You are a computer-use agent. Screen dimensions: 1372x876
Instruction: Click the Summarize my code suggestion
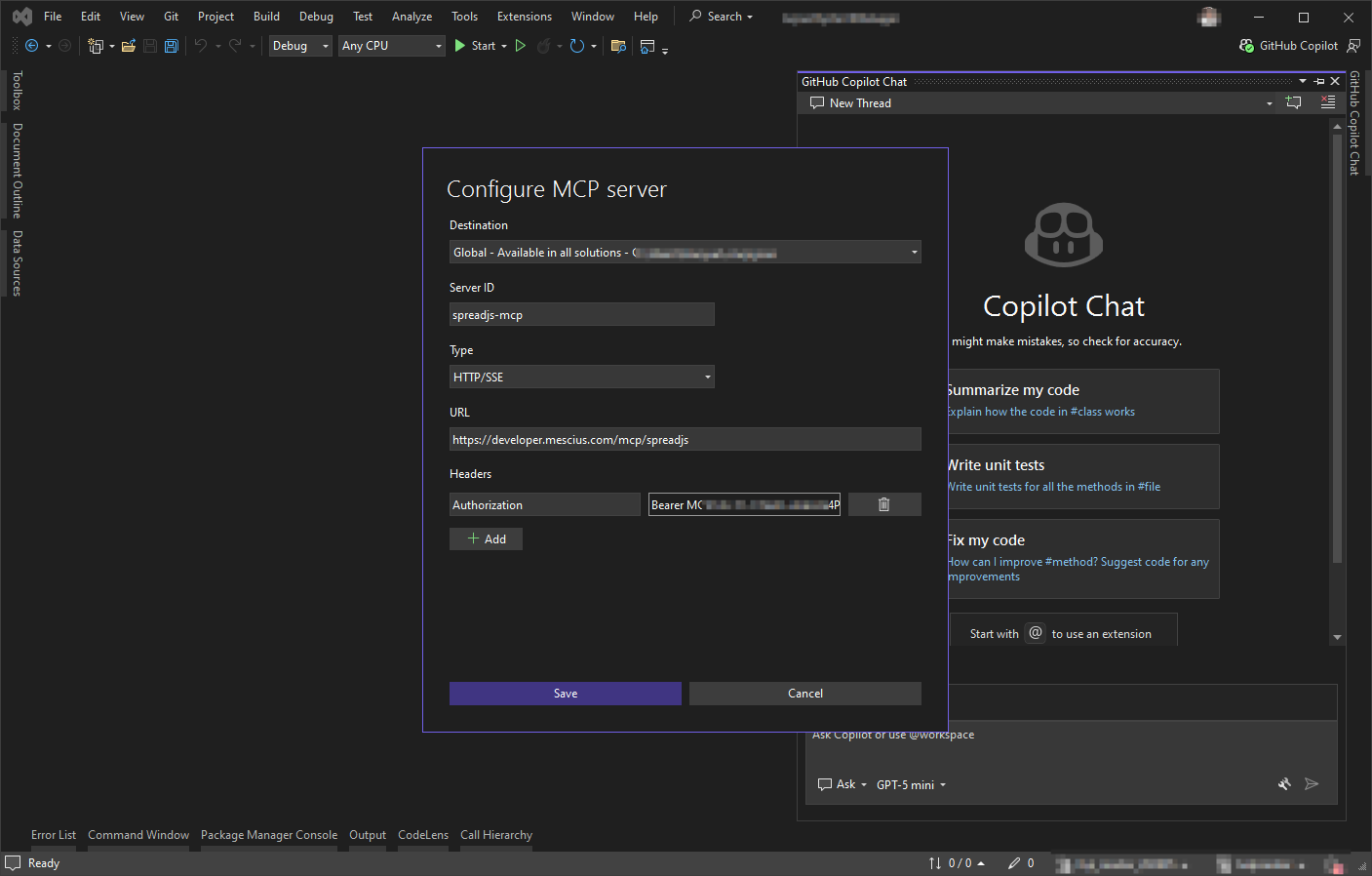point(1083,401)
